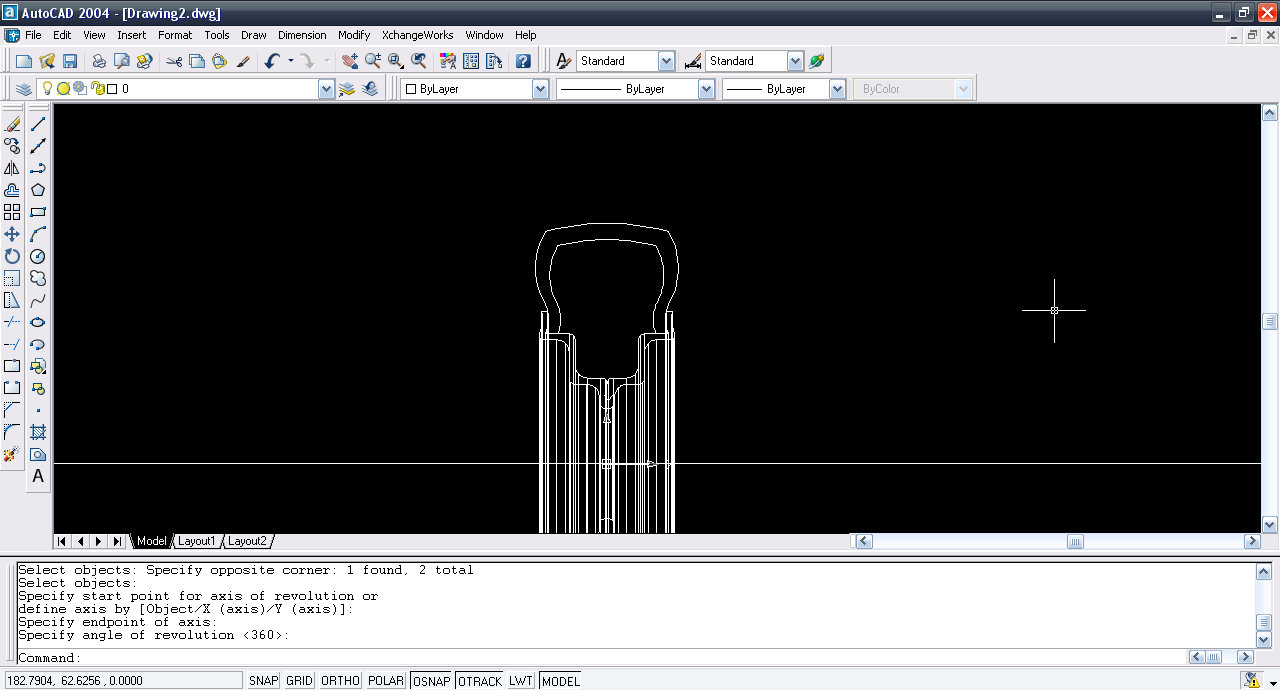Select the Polygon tool
This screenshot has height=690, width=1280.
point(38,190)
